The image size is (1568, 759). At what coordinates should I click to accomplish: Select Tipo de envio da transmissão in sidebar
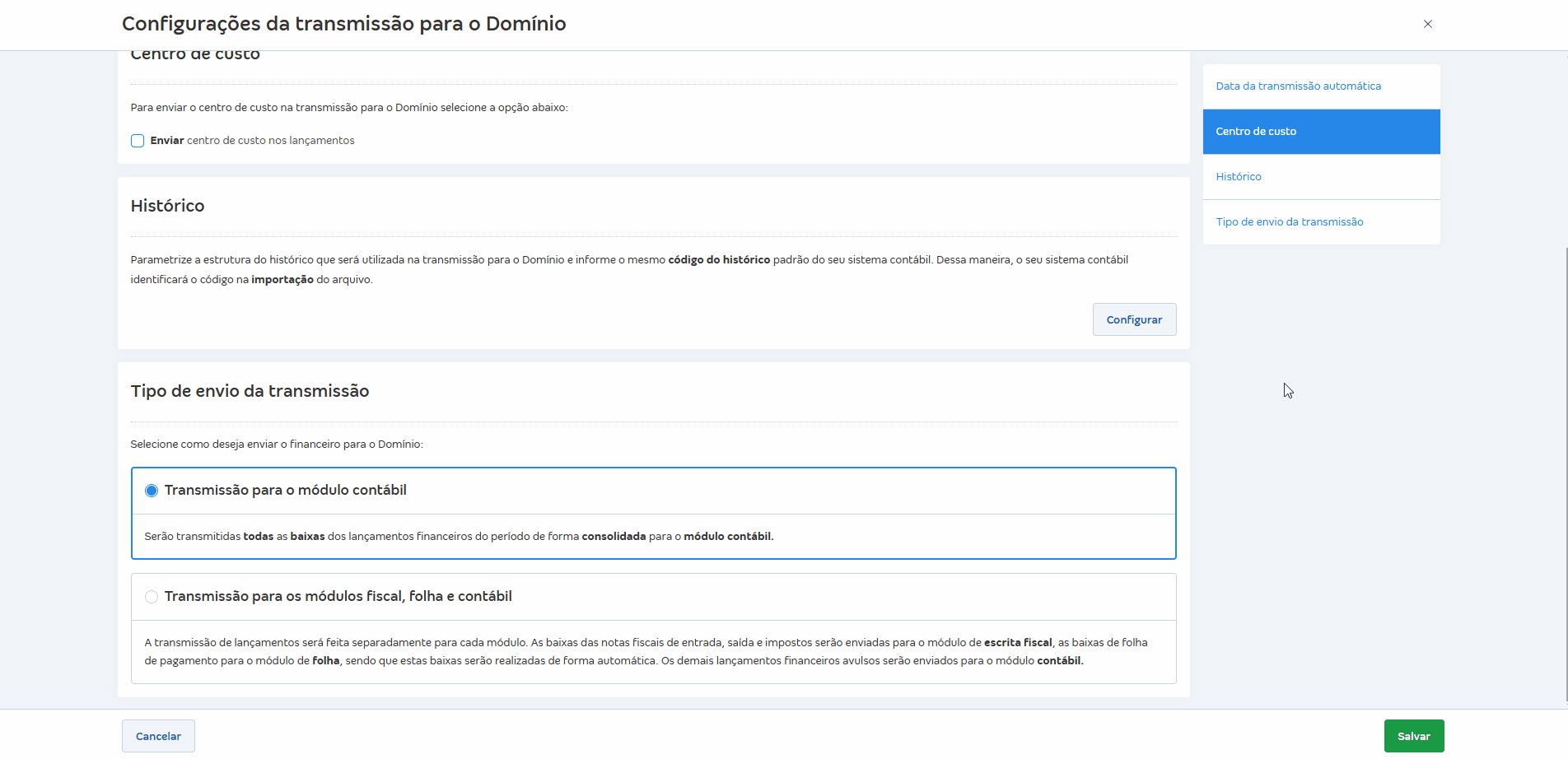[x=1290, y=221]
